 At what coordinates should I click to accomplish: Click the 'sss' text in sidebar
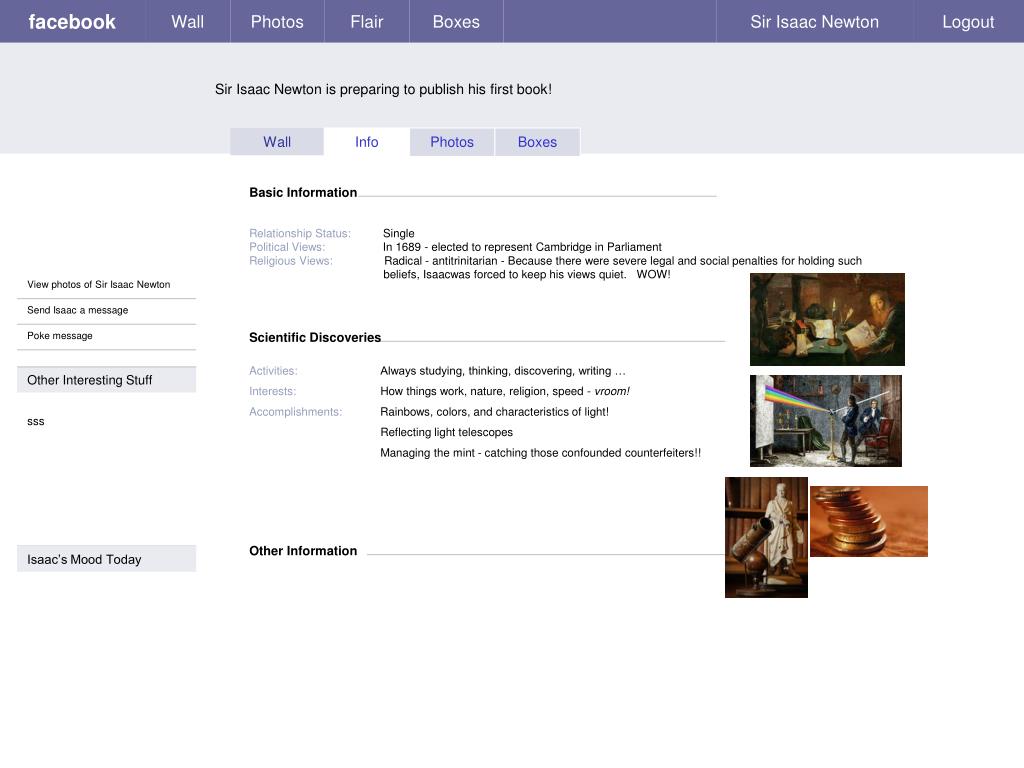pyautogui.click(x=36, y=422)
